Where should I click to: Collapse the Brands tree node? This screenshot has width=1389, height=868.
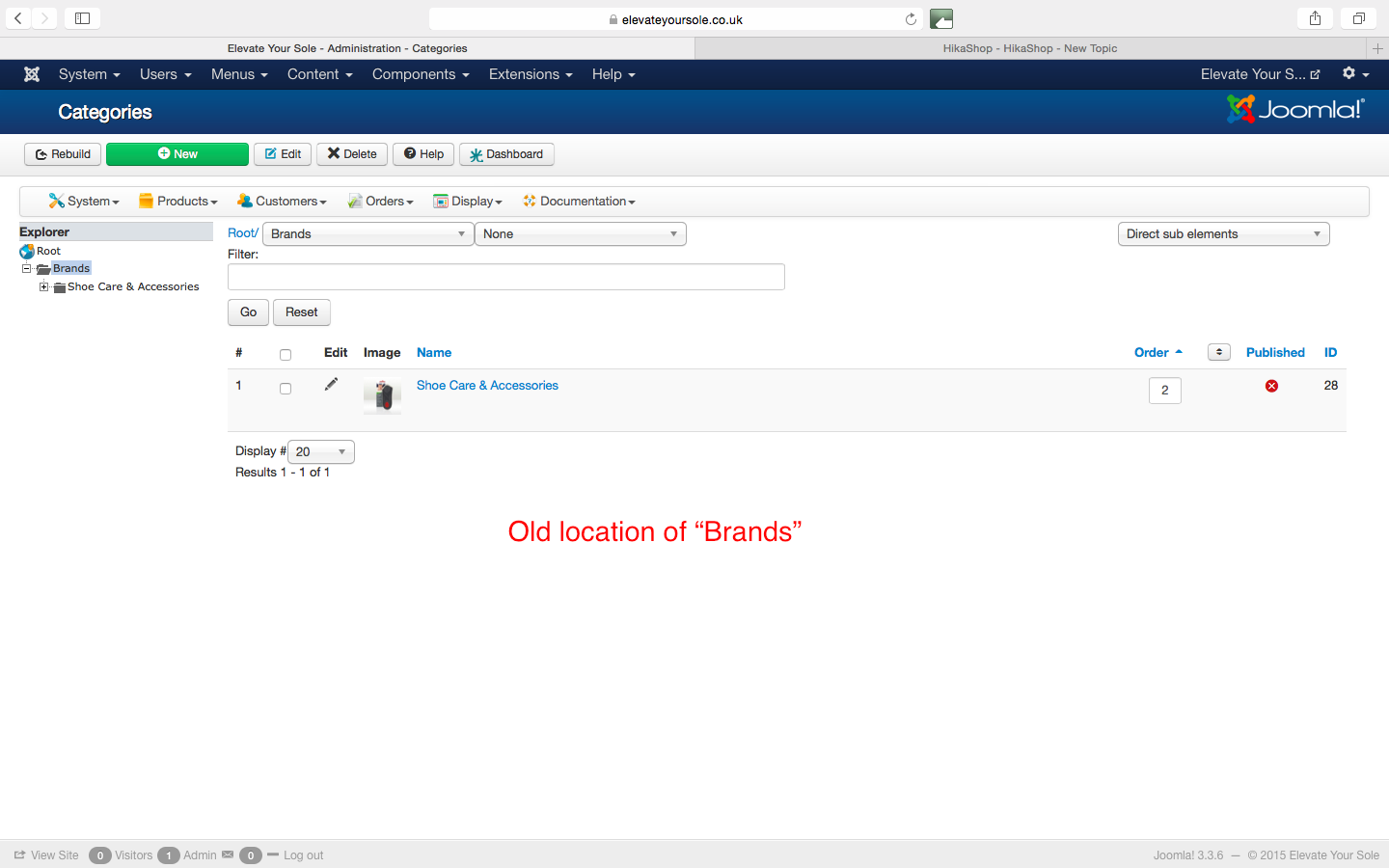(27, 269)
